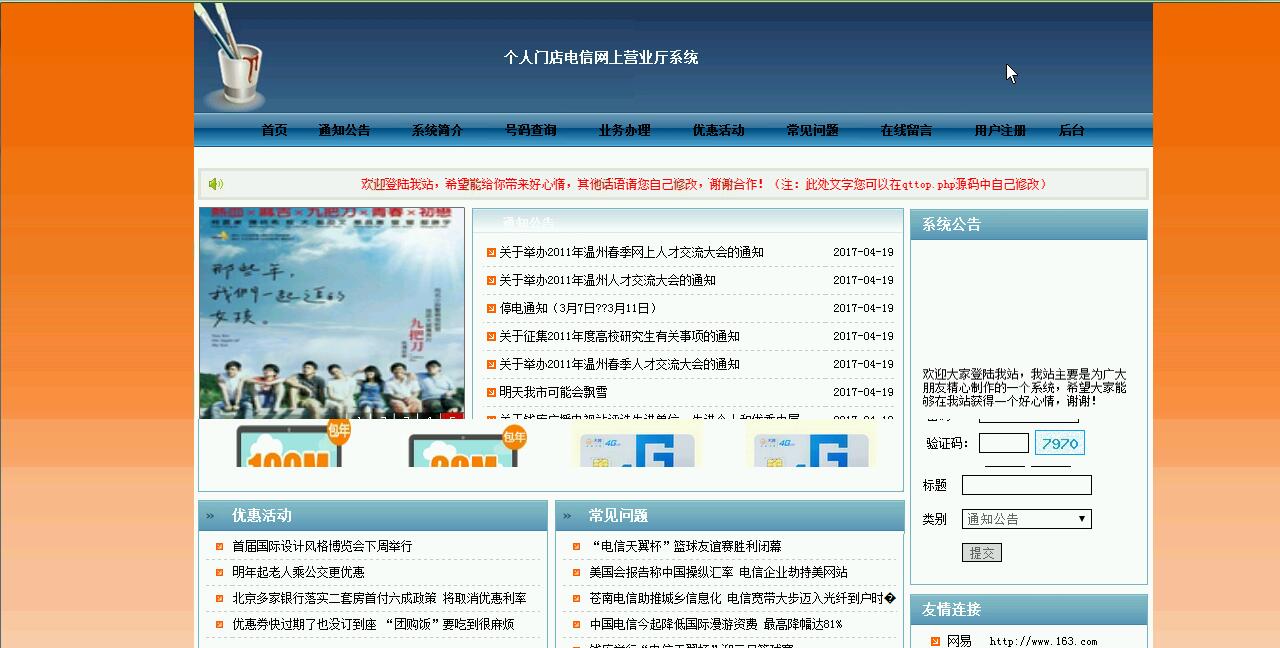Image resolution: width=1280 pixels, height=648 pixels.
Task: Click bullet icon beside 明年起老人乘公交更优惠
Action: pos(219,573)
